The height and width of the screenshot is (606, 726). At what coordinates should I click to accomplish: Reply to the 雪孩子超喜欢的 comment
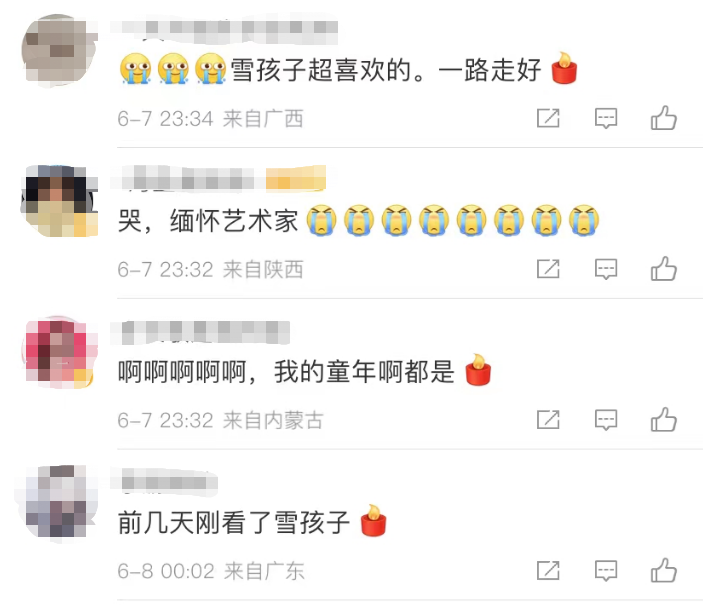coord(606,119)
